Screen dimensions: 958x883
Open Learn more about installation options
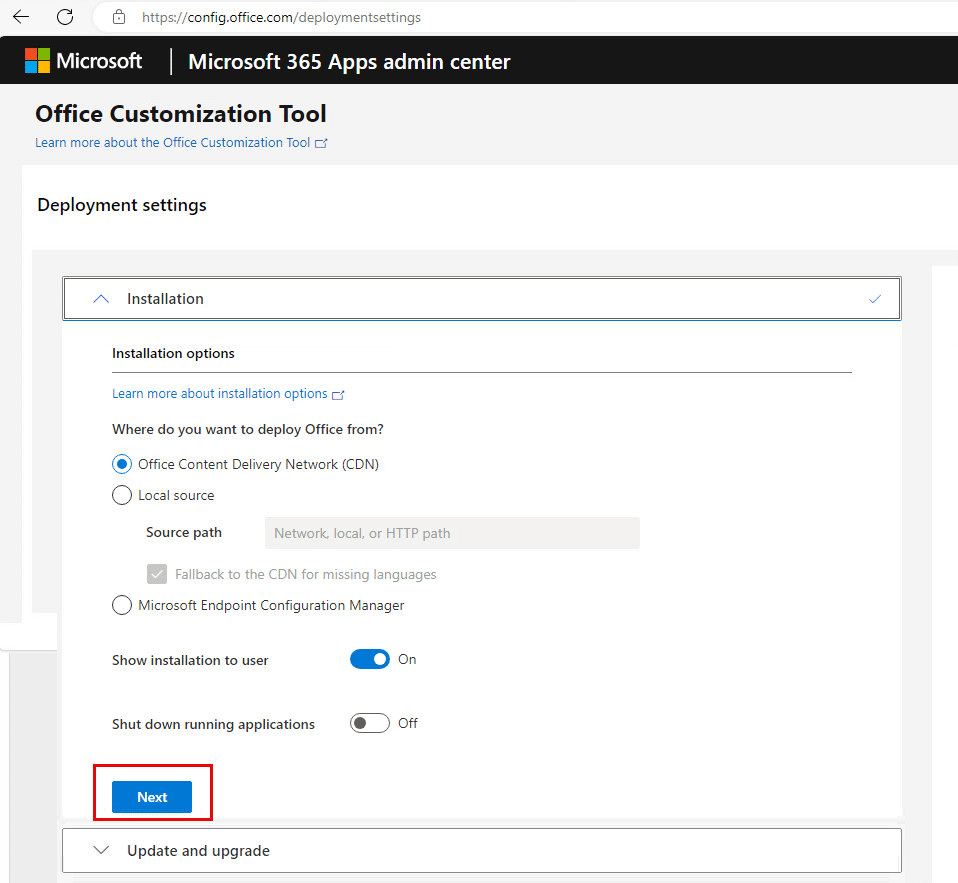point(220,393)
